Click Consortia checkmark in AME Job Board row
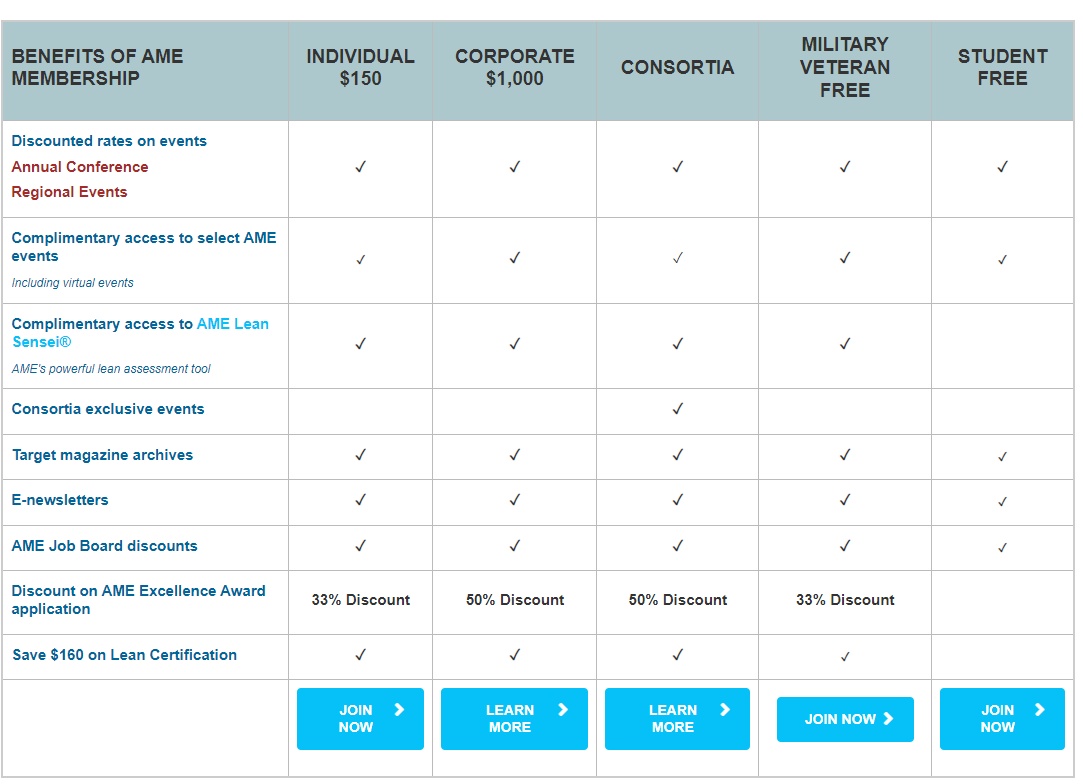1083x784 pixels. click(x=678, y=546)
